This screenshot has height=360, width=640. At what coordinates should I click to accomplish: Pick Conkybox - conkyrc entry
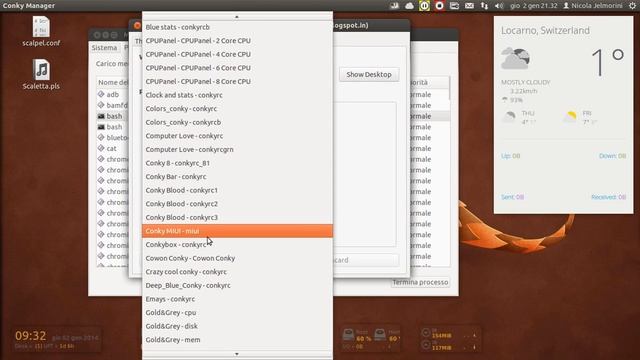coord(237,244)
